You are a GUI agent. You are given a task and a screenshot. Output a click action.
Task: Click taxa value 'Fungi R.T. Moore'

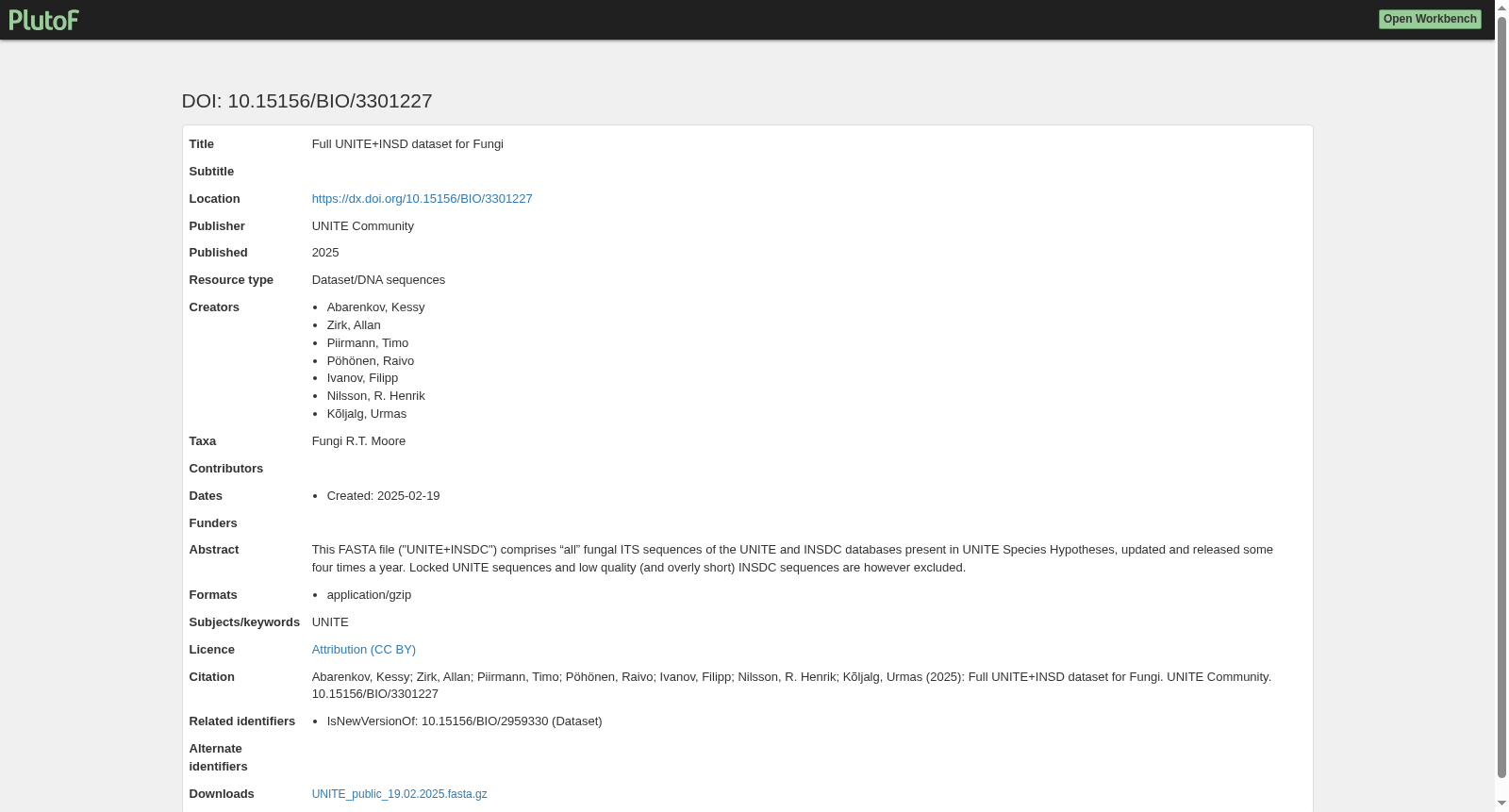click(x=358, y=441)
